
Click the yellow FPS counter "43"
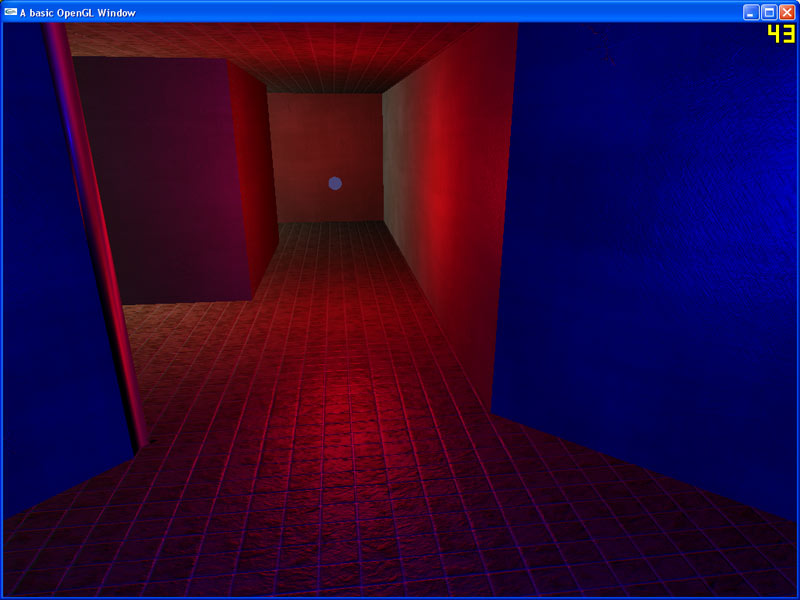[x=781, y=34]
